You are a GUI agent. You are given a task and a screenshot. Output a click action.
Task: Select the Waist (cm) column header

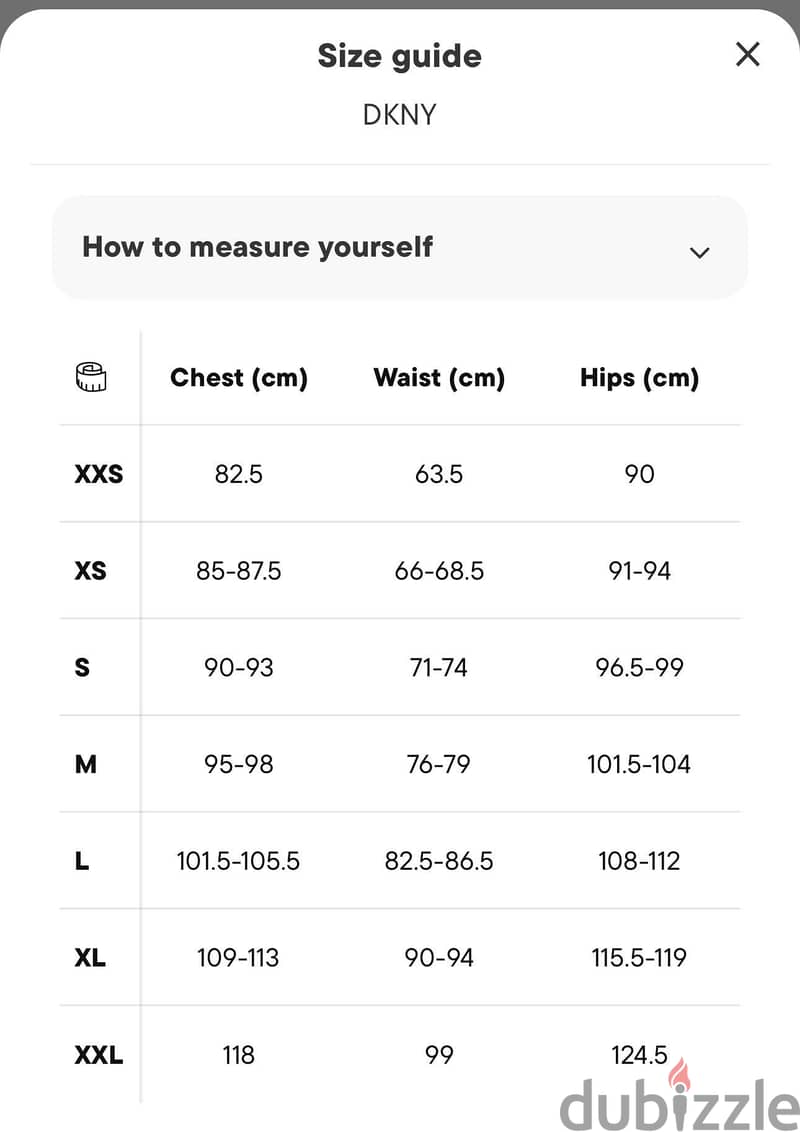(439, 378)
